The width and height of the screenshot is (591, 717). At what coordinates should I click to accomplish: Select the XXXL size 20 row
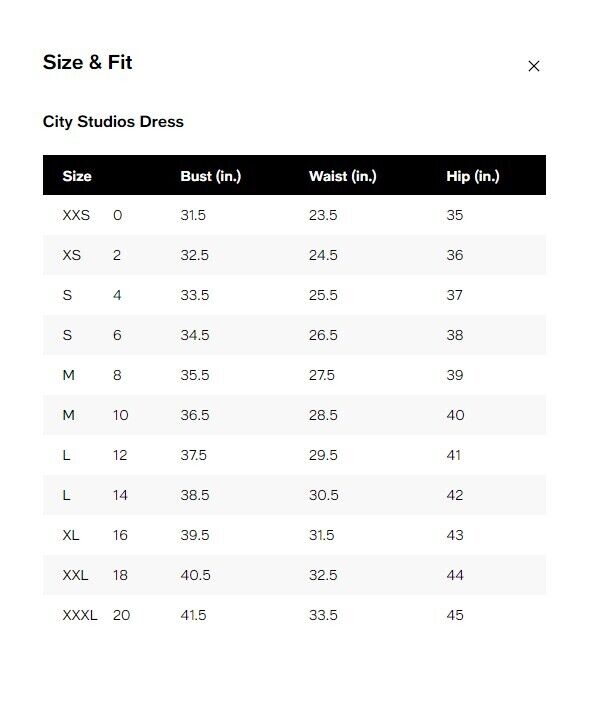[x=294, y=615]
